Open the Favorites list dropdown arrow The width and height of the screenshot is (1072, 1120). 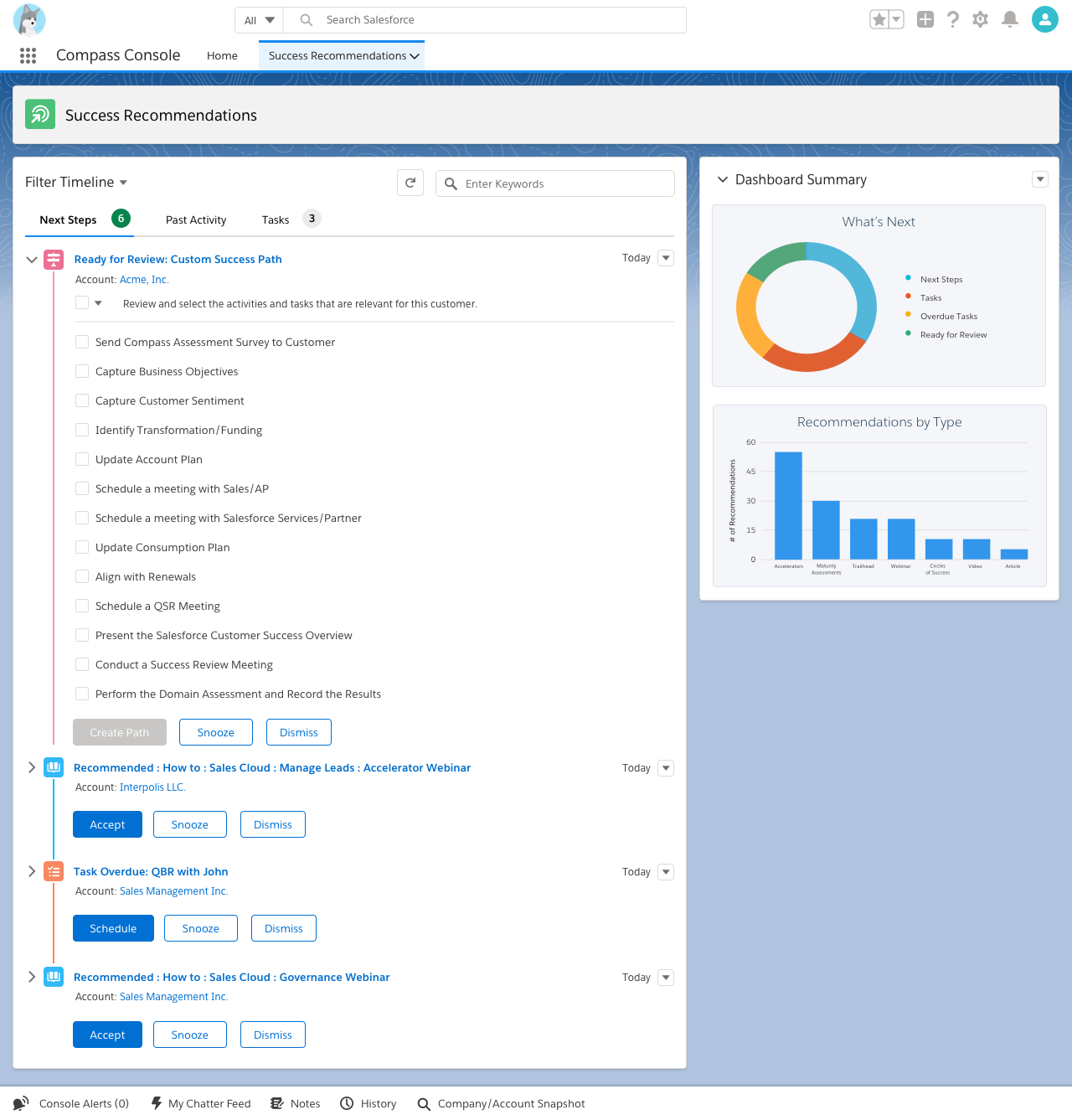tap(896, 19)
